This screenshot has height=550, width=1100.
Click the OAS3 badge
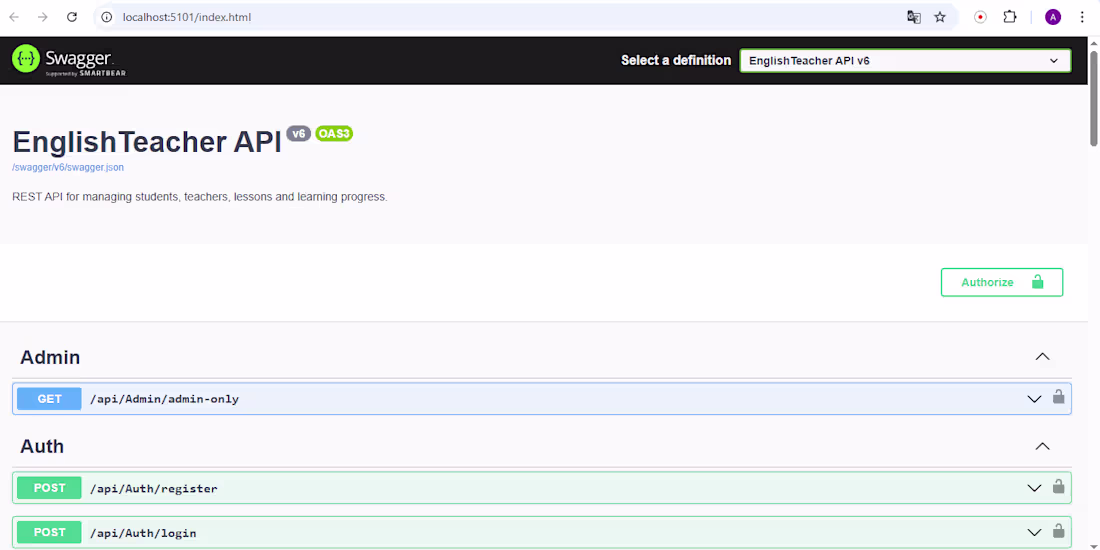(334, 133)
